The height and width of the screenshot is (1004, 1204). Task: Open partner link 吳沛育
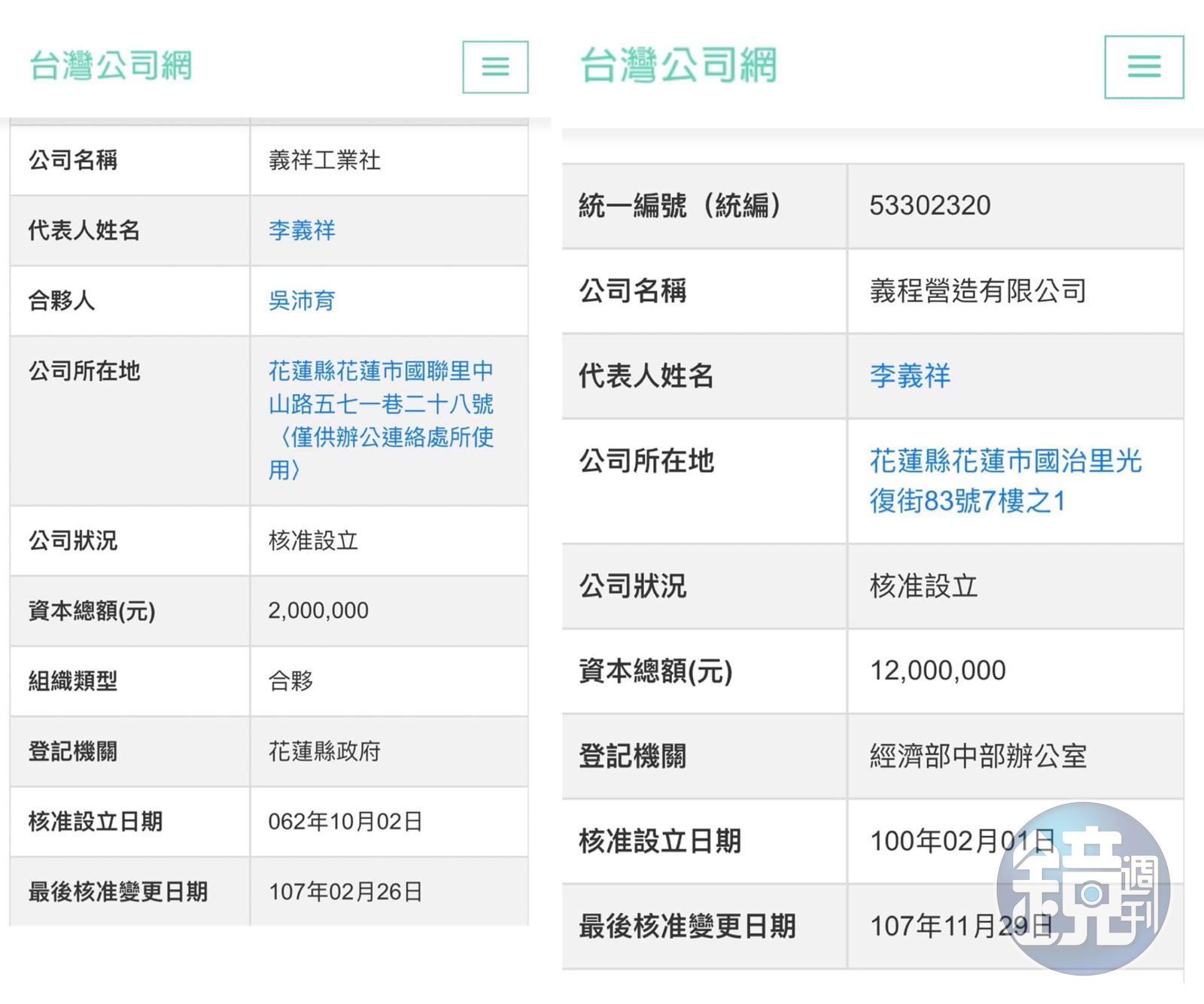tap(302, 300)
